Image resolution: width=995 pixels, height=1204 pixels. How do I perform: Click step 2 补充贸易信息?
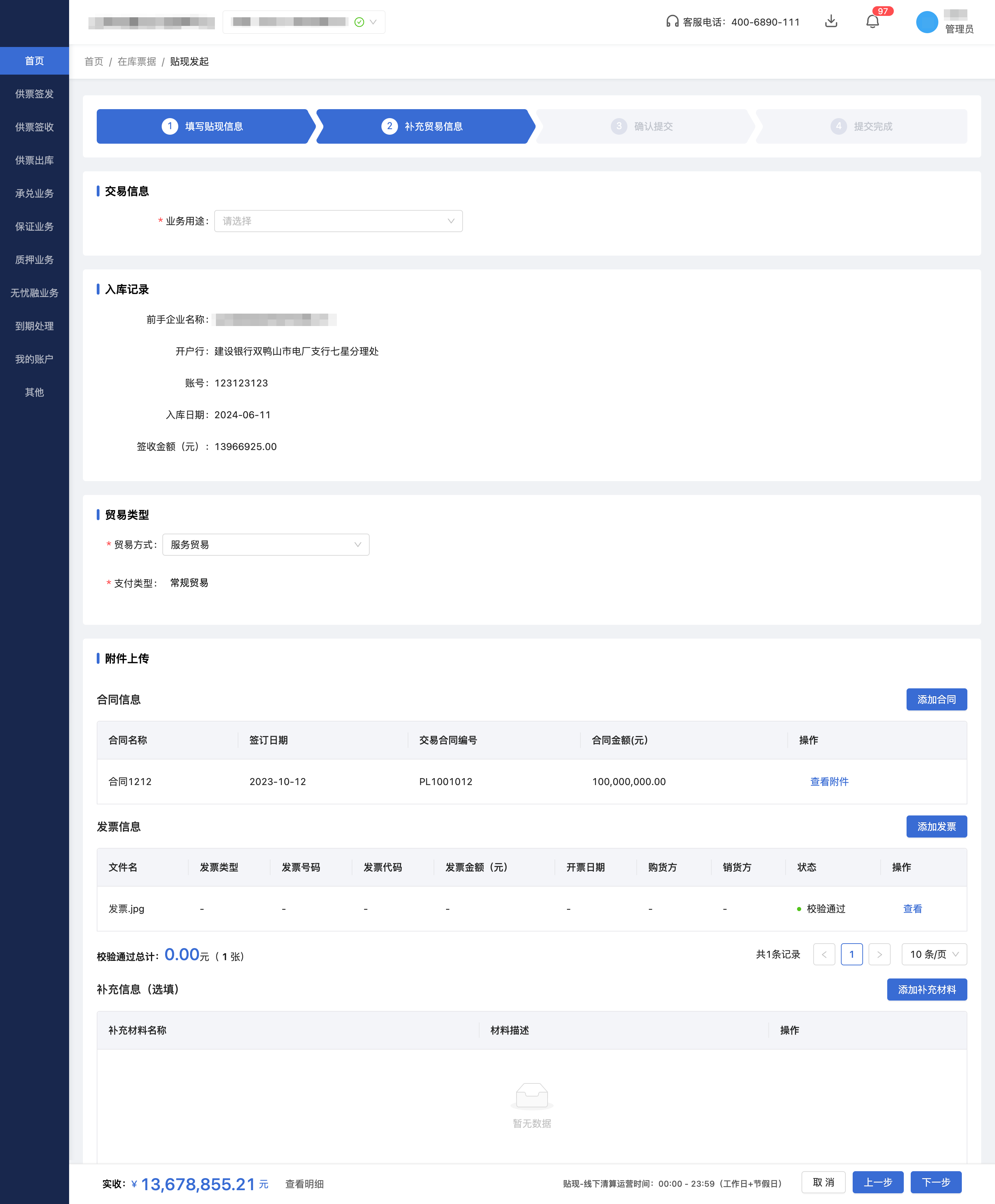click(425, 126)
